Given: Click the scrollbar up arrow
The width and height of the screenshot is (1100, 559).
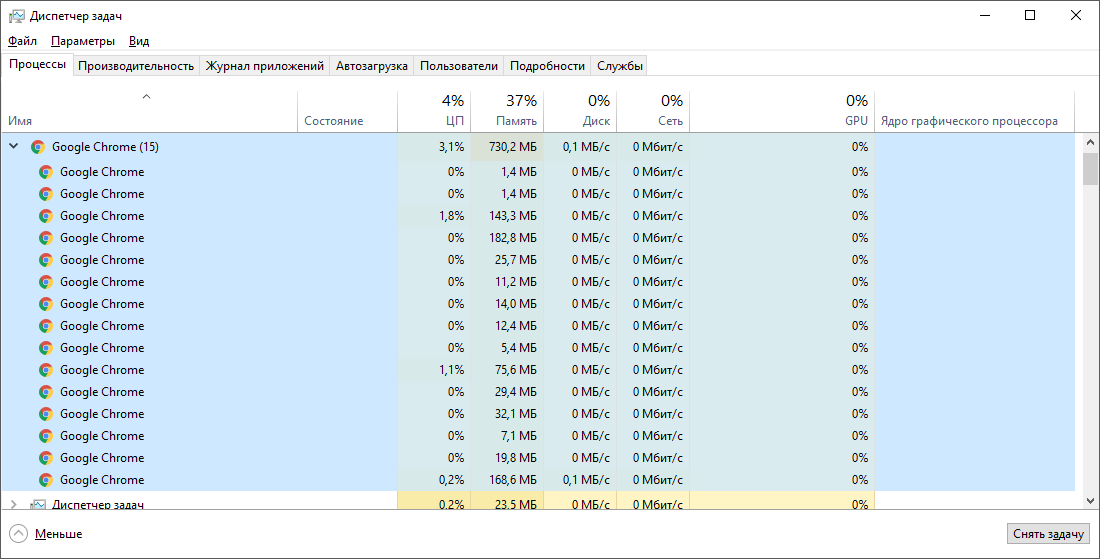Looking at the screenshot, I should (x=1090, y=142).
